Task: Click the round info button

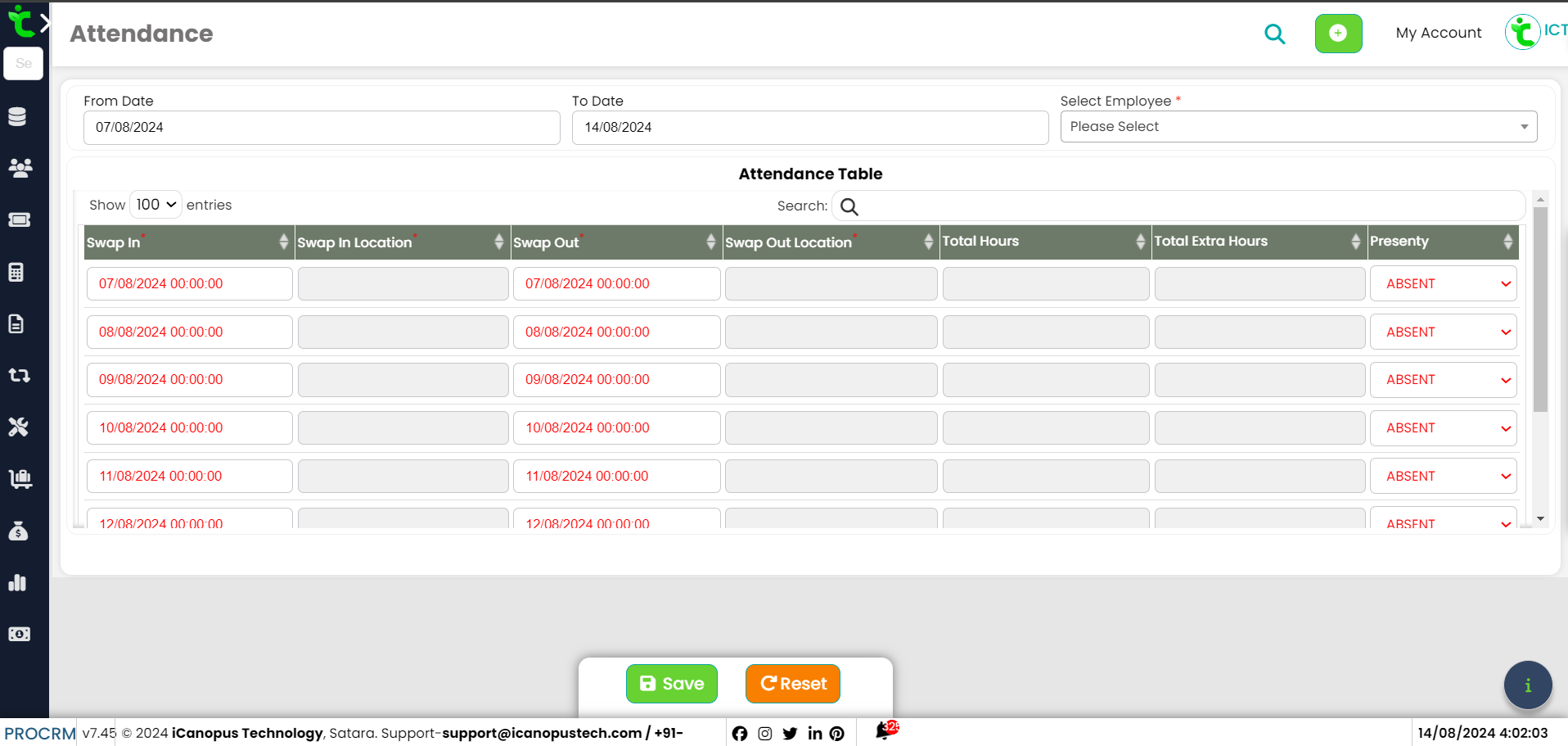Action: [x=1527, y=685]
